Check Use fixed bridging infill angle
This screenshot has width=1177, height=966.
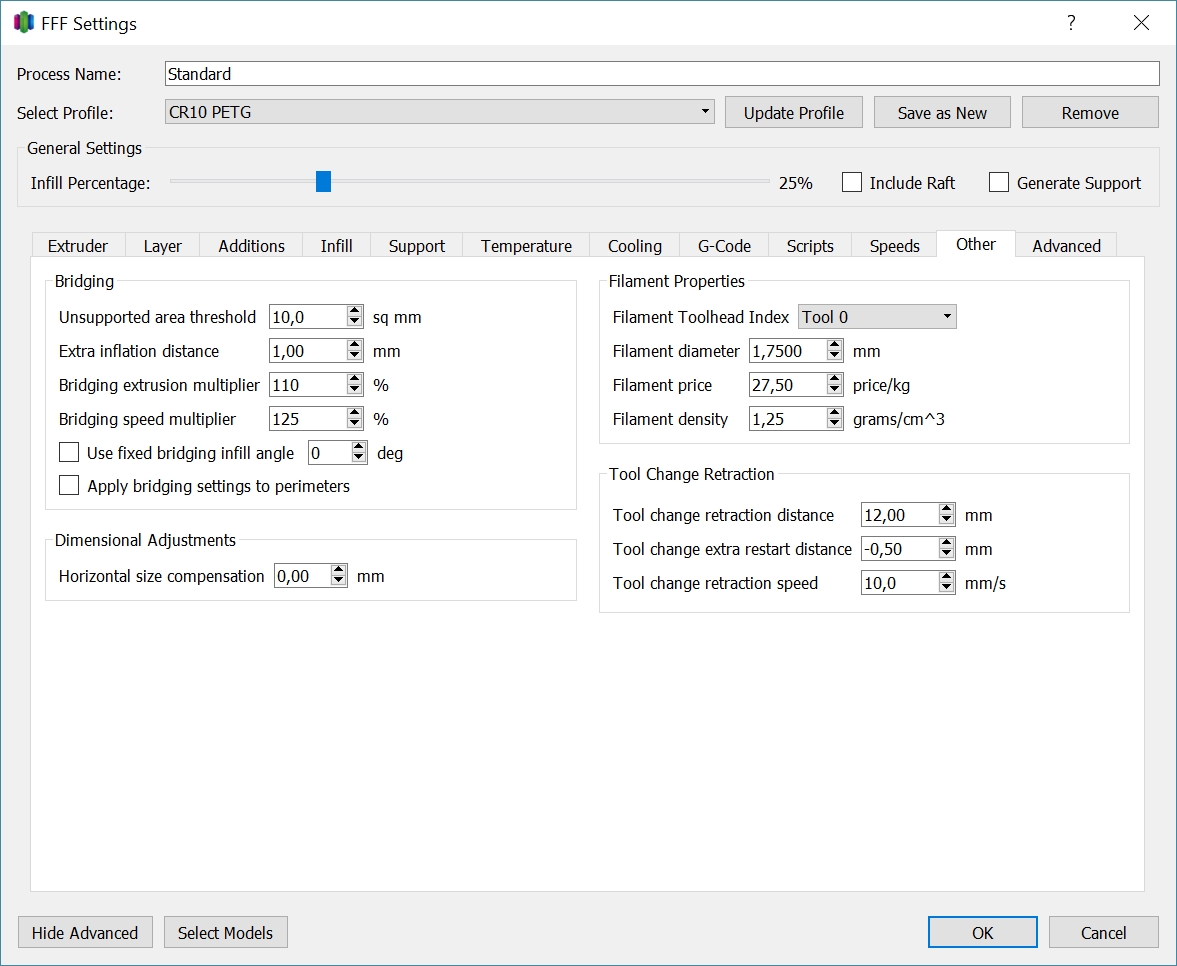(x=69, y=452)
